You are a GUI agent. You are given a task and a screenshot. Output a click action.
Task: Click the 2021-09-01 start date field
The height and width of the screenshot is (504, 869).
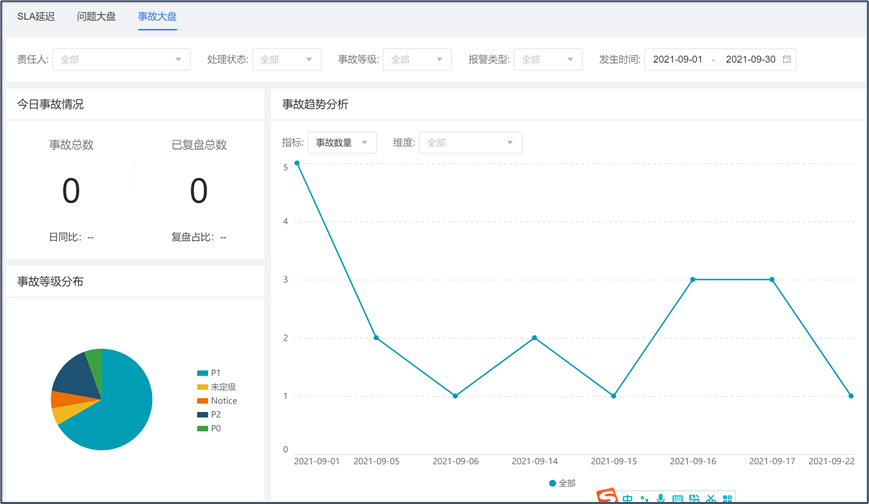[678, 60]
